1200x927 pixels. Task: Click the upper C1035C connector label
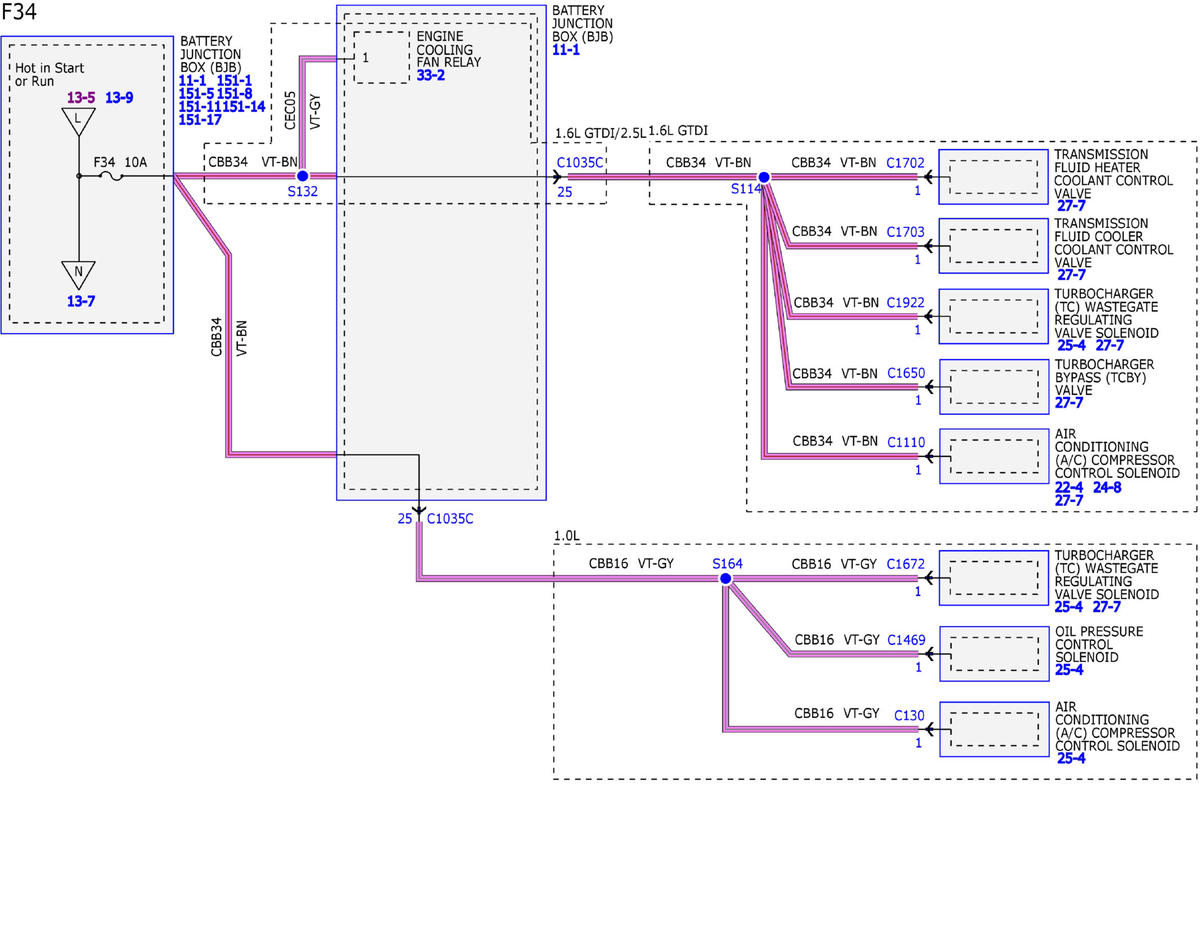(x=581, y=162)
